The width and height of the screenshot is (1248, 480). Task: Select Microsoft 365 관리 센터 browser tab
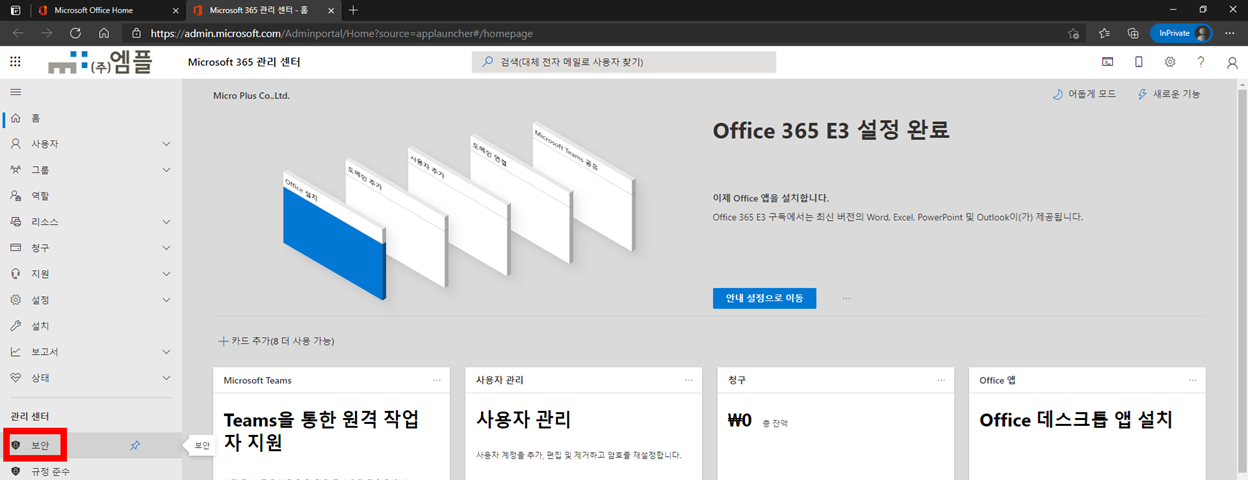click(x=262, y=10)
